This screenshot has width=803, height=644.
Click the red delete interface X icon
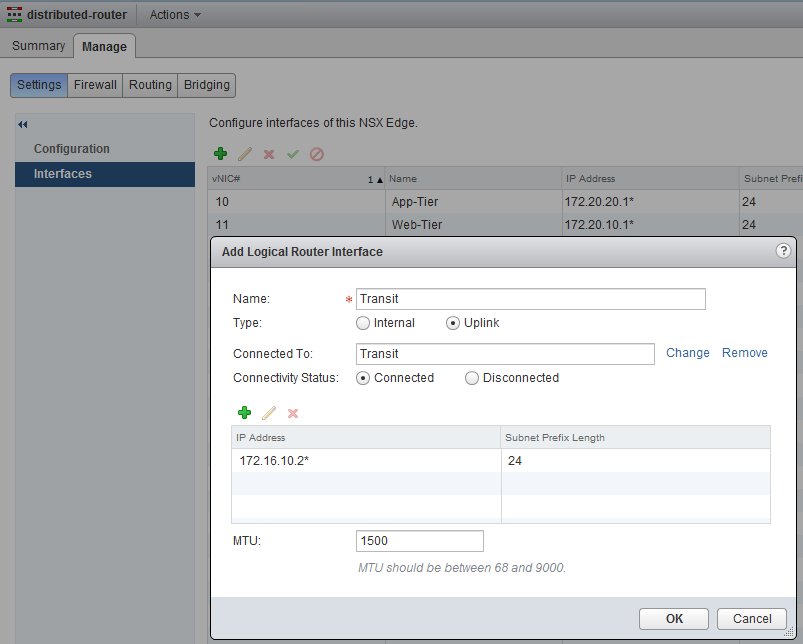pyautogui.click(x=268, y=154)
